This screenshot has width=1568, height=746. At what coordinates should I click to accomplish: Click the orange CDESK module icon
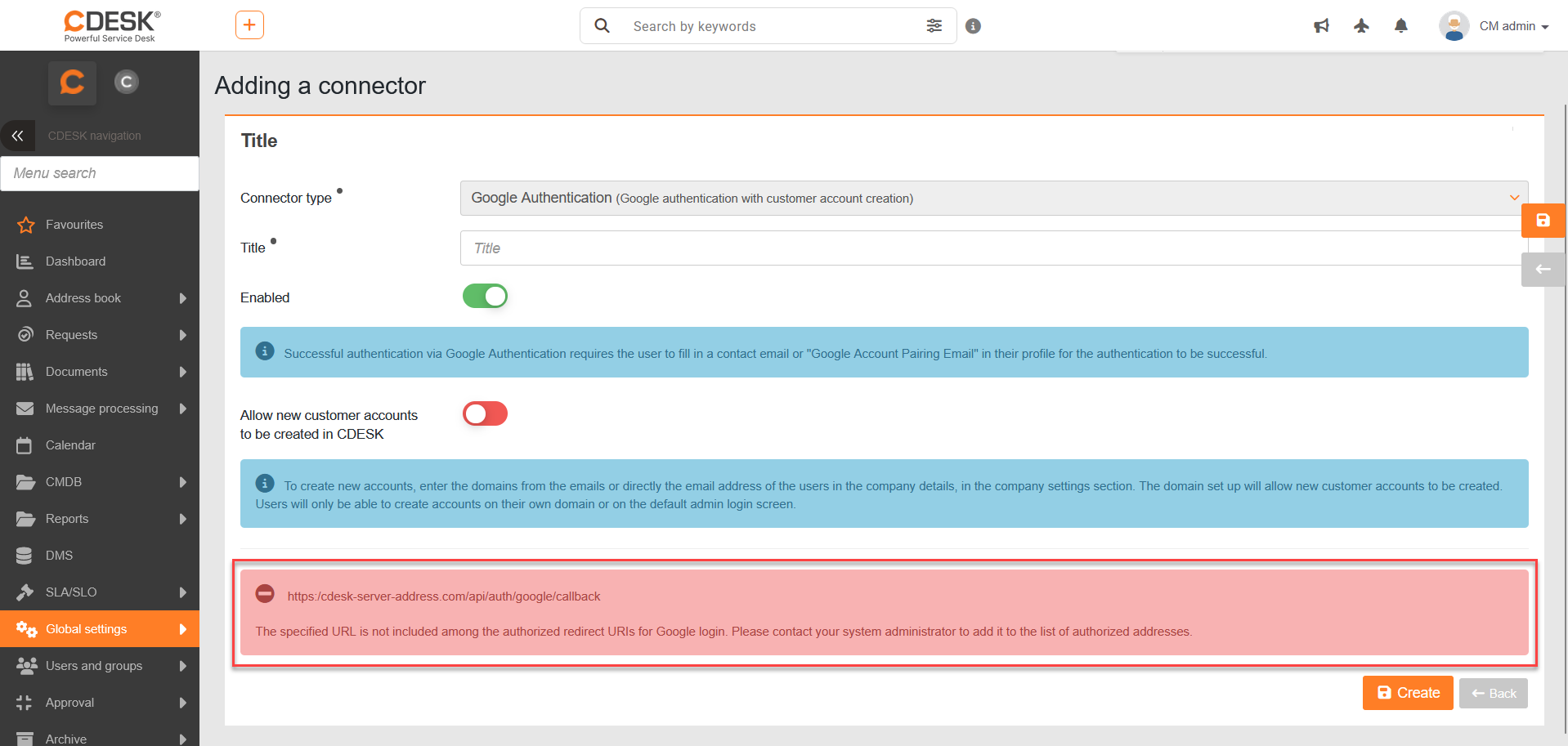click(x=72, y=83)
